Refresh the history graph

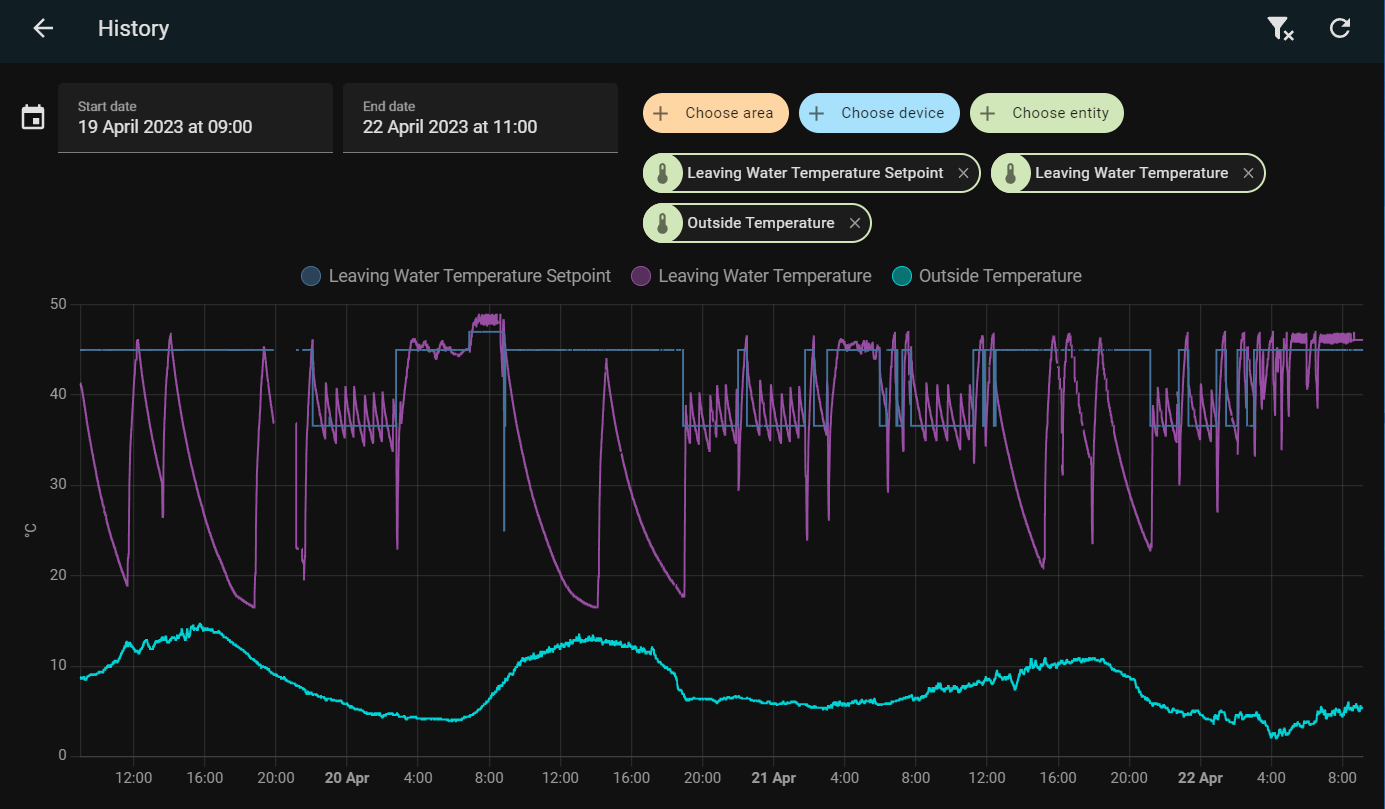tap(1340, 28)
